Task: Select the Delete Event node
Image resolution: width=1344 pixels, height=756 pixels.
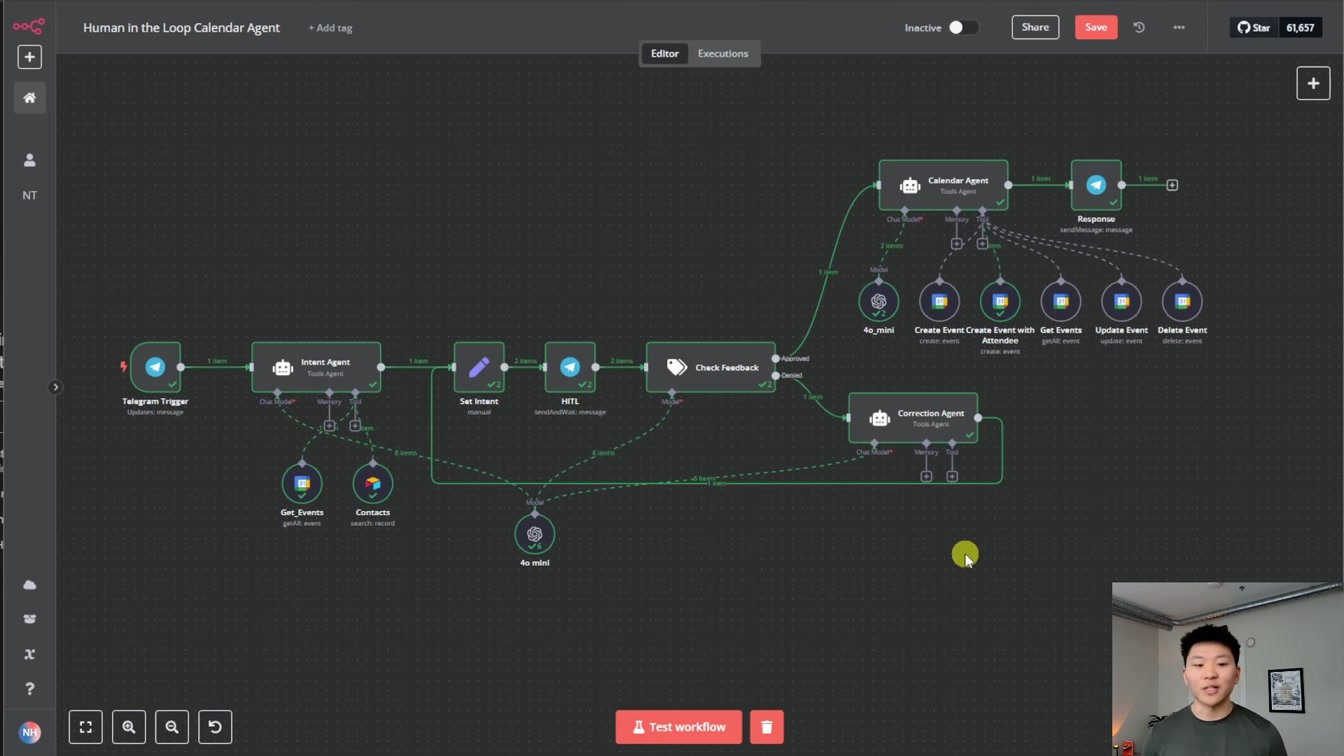Action: [1182, 301]
